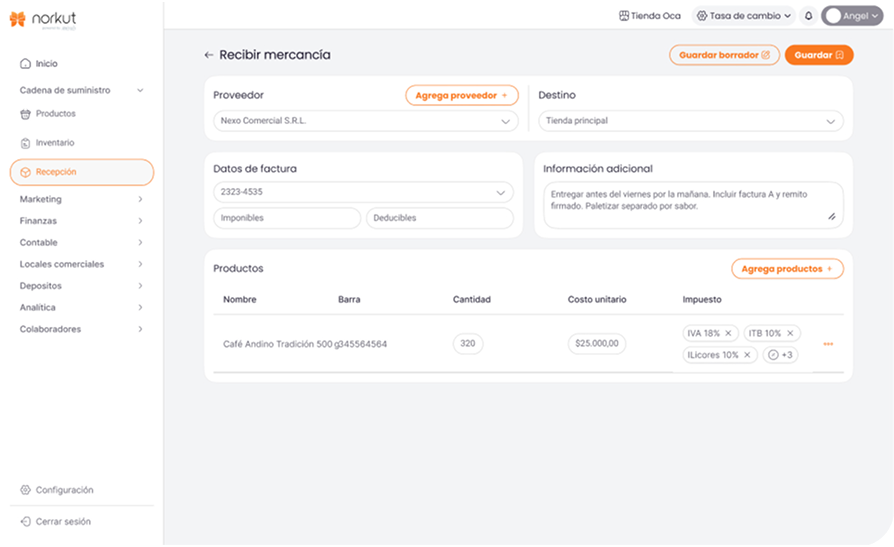Open notifications bell icon
The height and width of the screenshot is (547, 894).
(x=808, y=16)
